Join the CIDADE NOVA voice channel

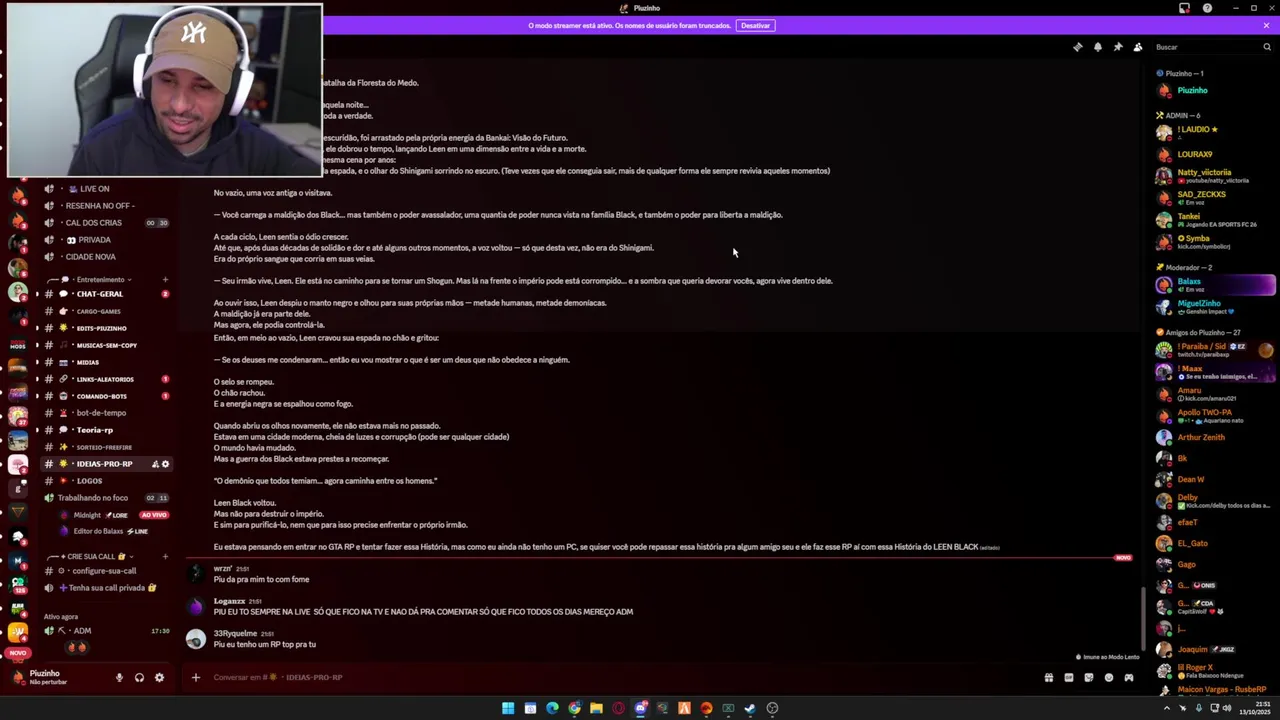coord(105,257)
